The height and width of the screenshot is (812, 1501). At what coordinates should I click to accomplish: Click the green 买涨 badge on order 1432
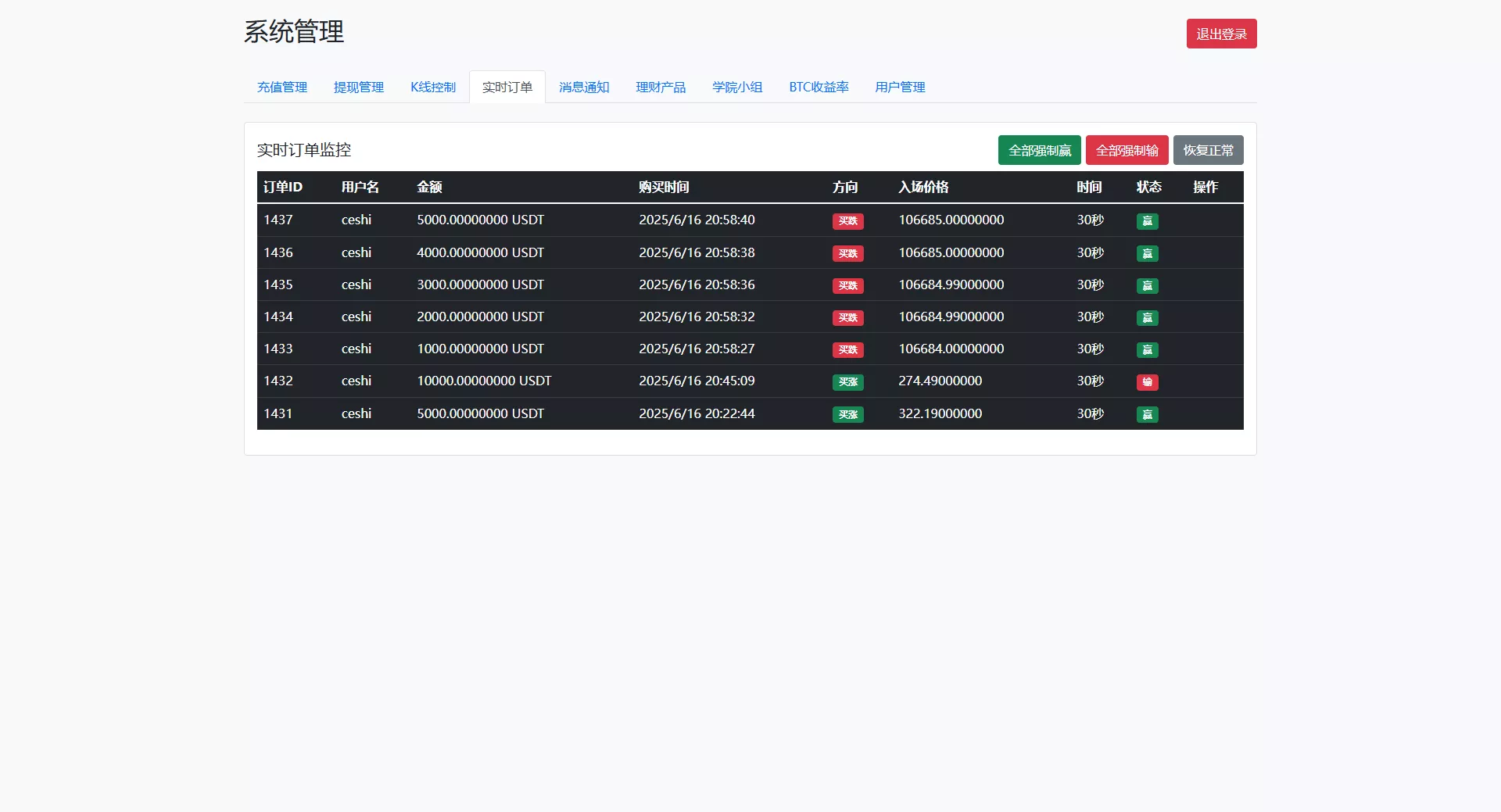(x=847, y=382)
